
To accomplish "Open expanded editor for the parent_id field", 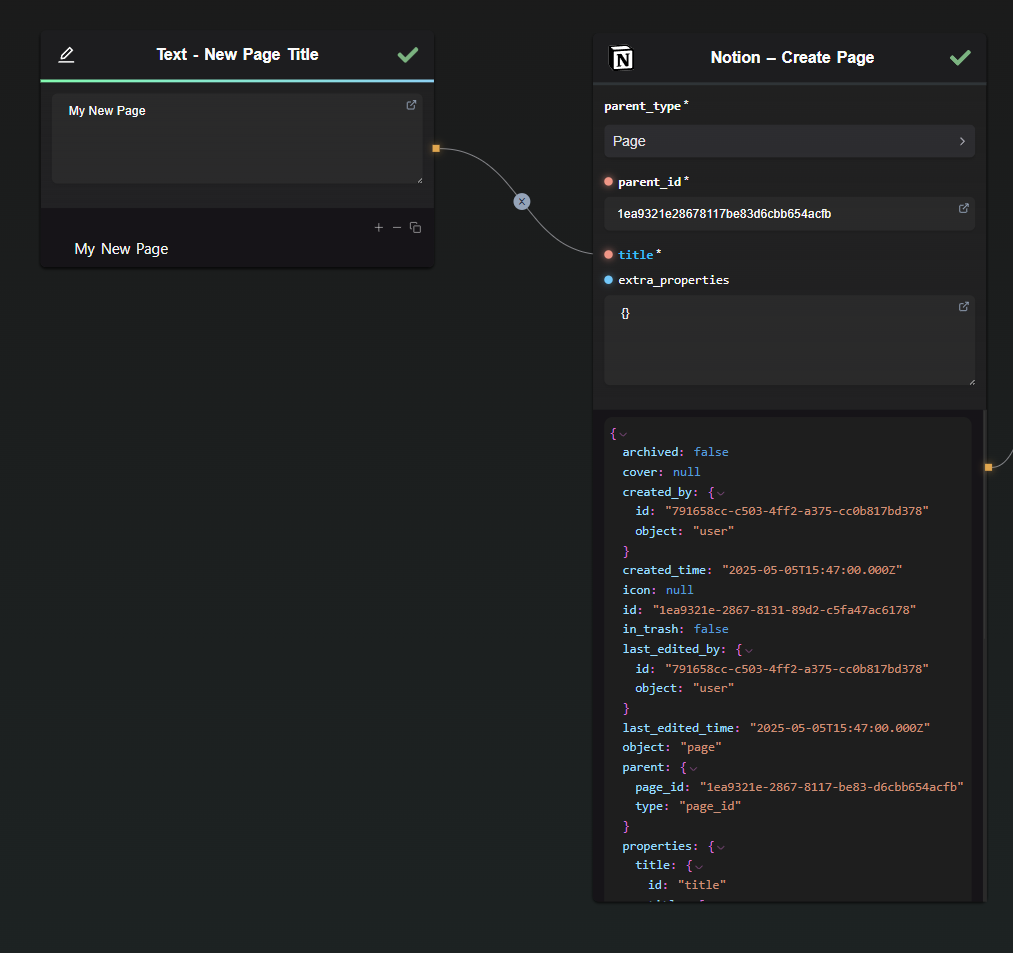I will coord(963,208).
